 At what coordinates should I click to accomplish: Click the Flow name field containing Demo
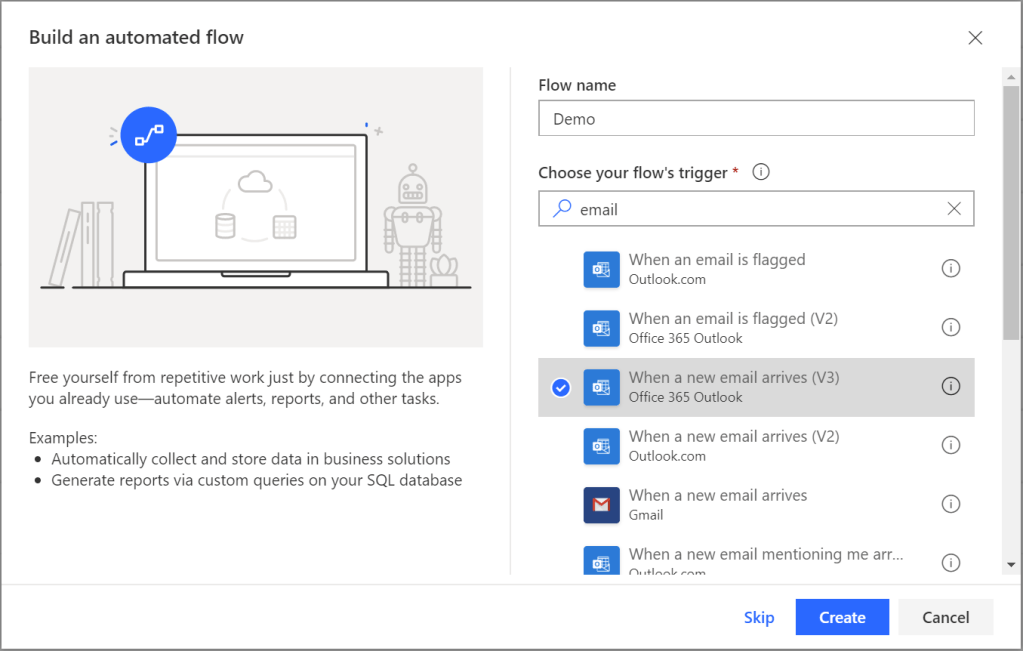click(x=755, y=119)
